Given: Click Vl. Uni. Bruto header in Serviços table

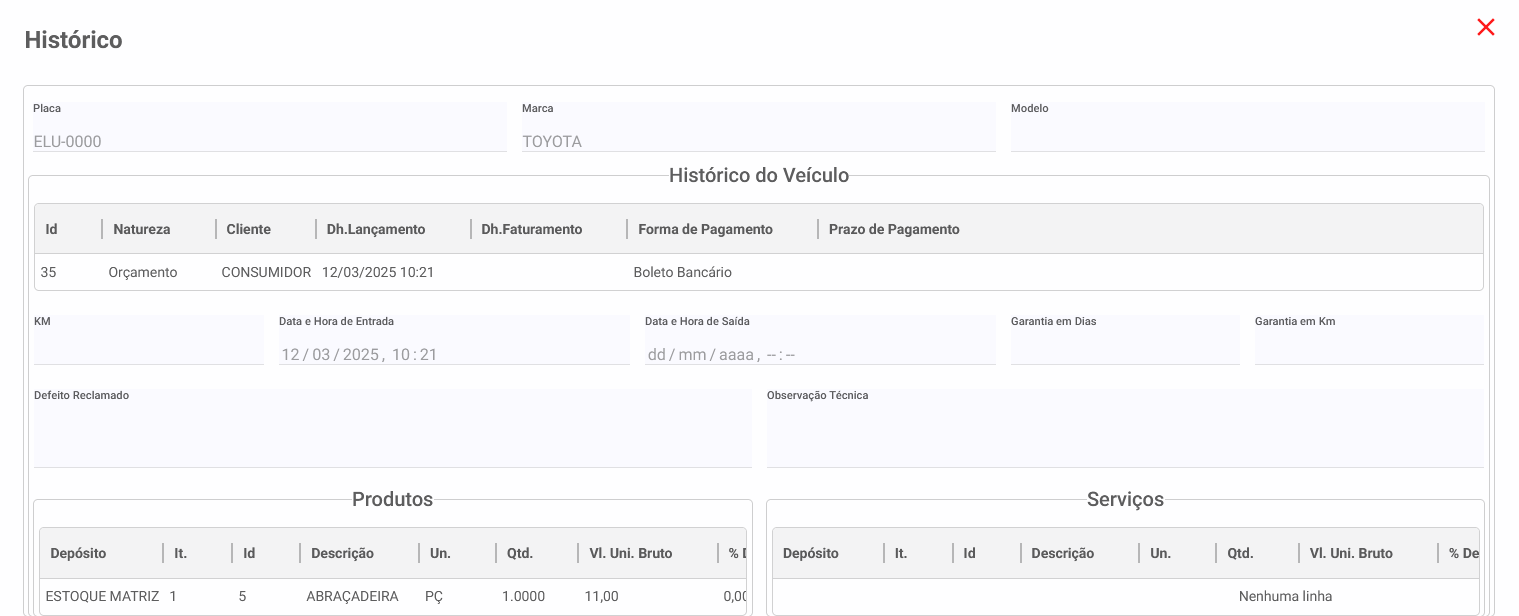Looking at the screenshot, I should pyautogui.click(x=1351, y=553).
